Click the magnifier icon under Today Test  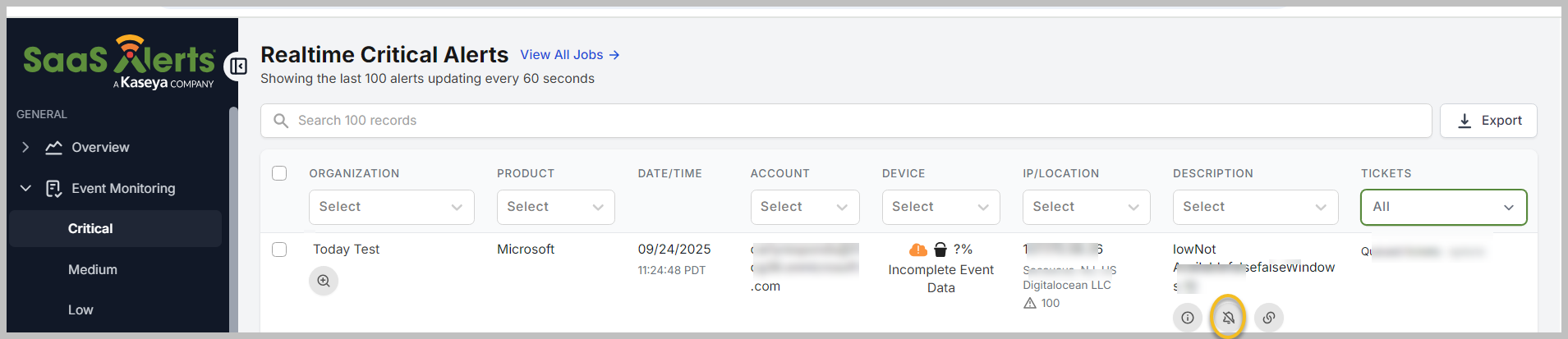(324, 281)
